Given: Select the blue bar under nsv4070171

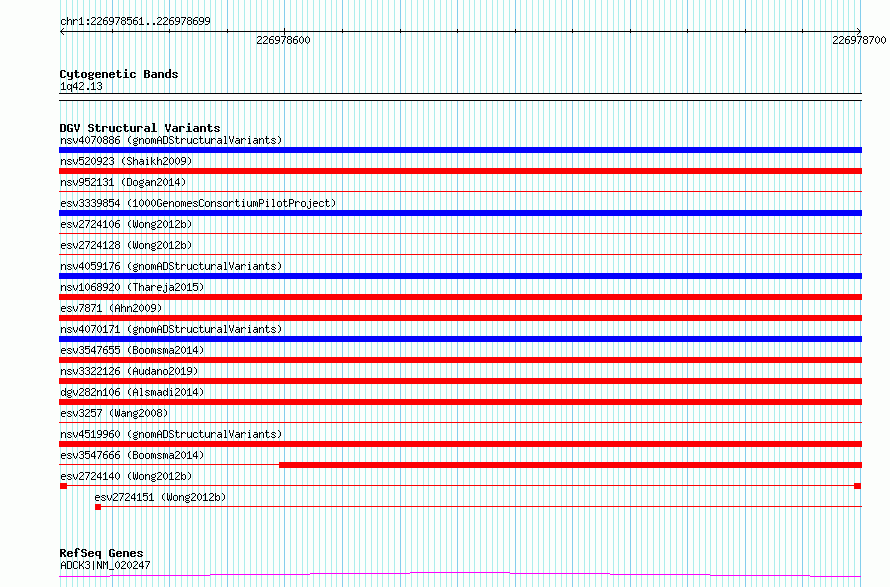Looking at the screenshot, I should click(460, 339).
